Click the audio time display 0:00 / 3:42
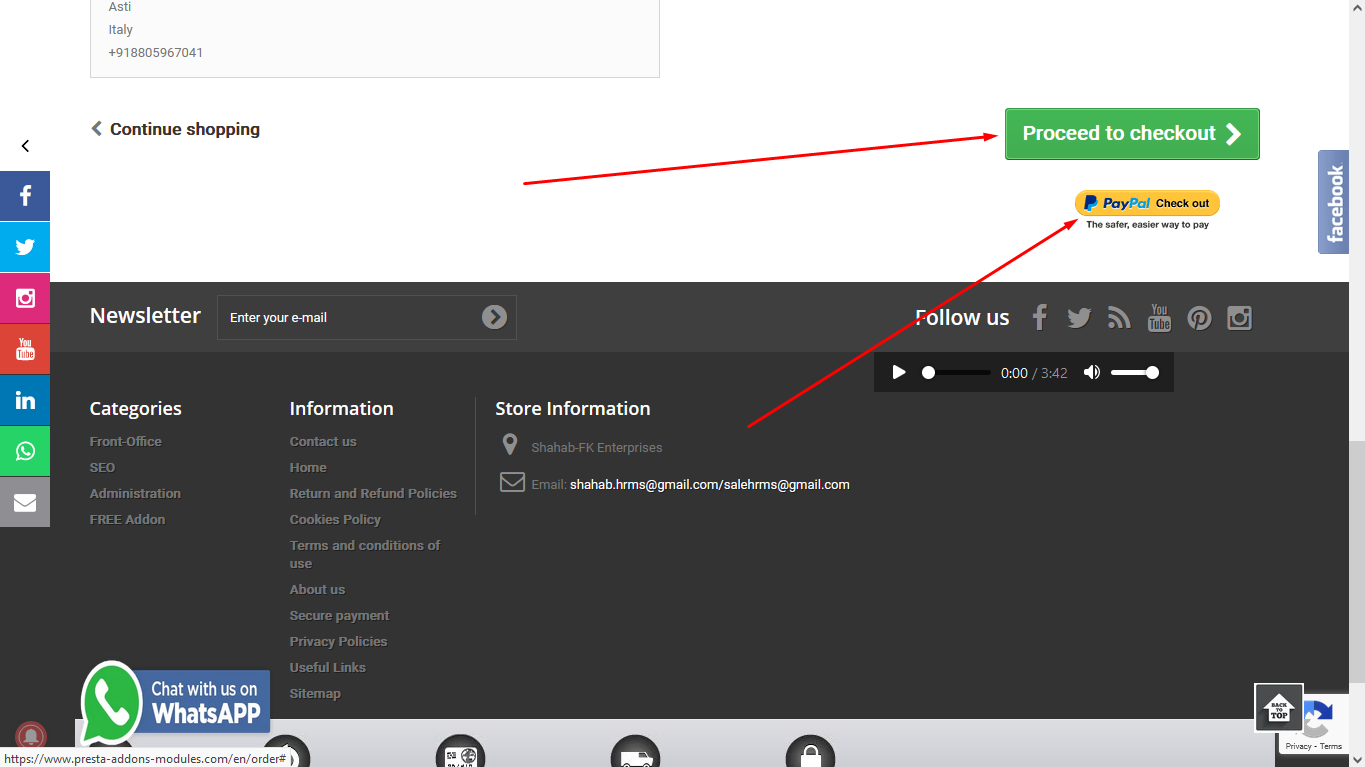 point(1034,373)
